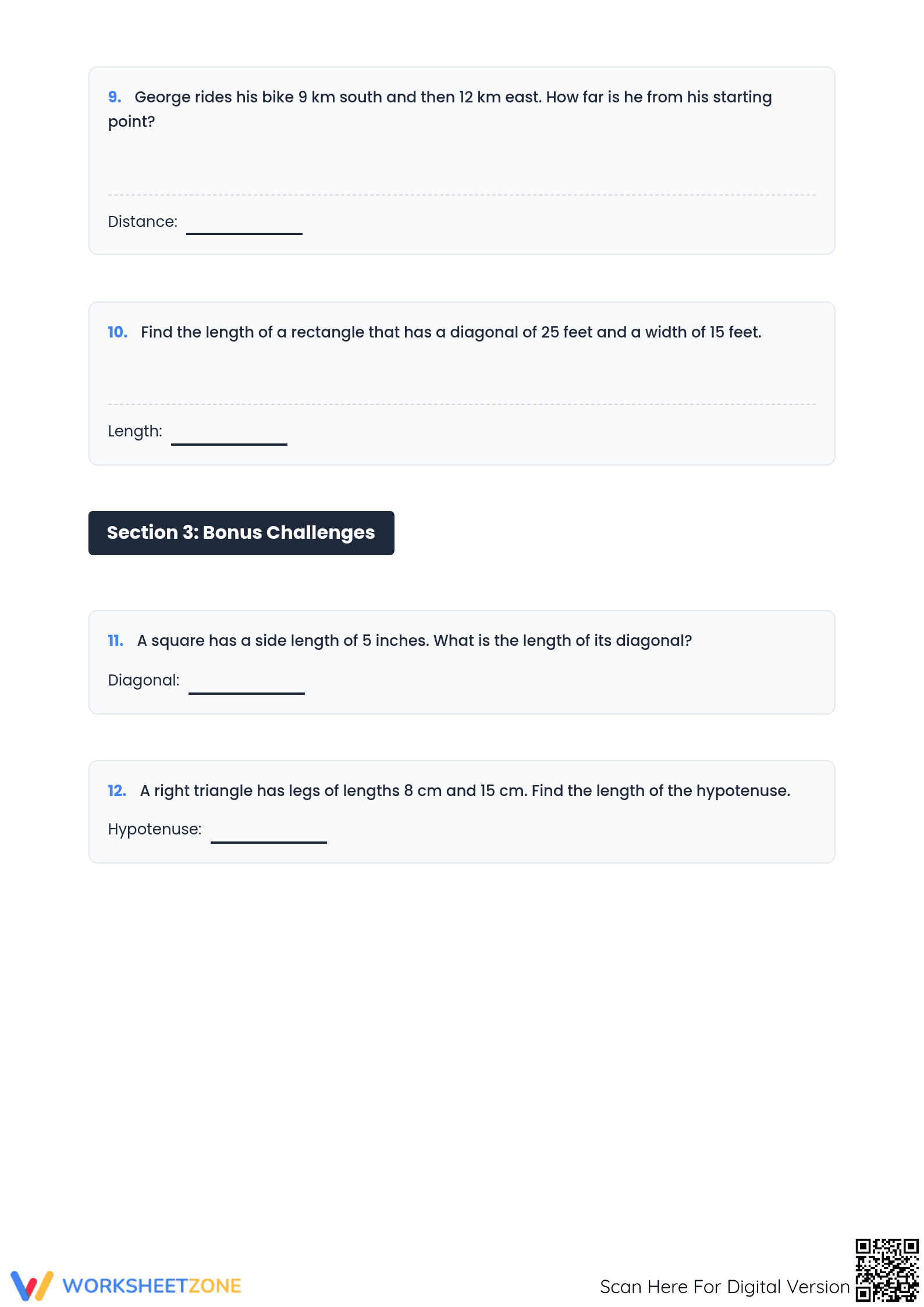Click the Hypotenuse answer blank
This screenshot has height=1307, width=924.
(269, 832)
